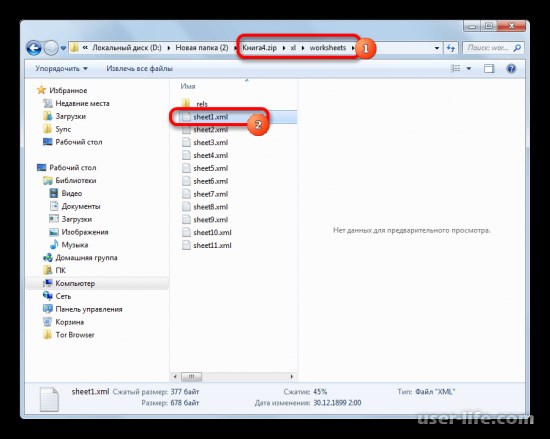This screenshot has height=439, width=550.
Task: Go back with the blue Back arrow
Action: [34, 48]
